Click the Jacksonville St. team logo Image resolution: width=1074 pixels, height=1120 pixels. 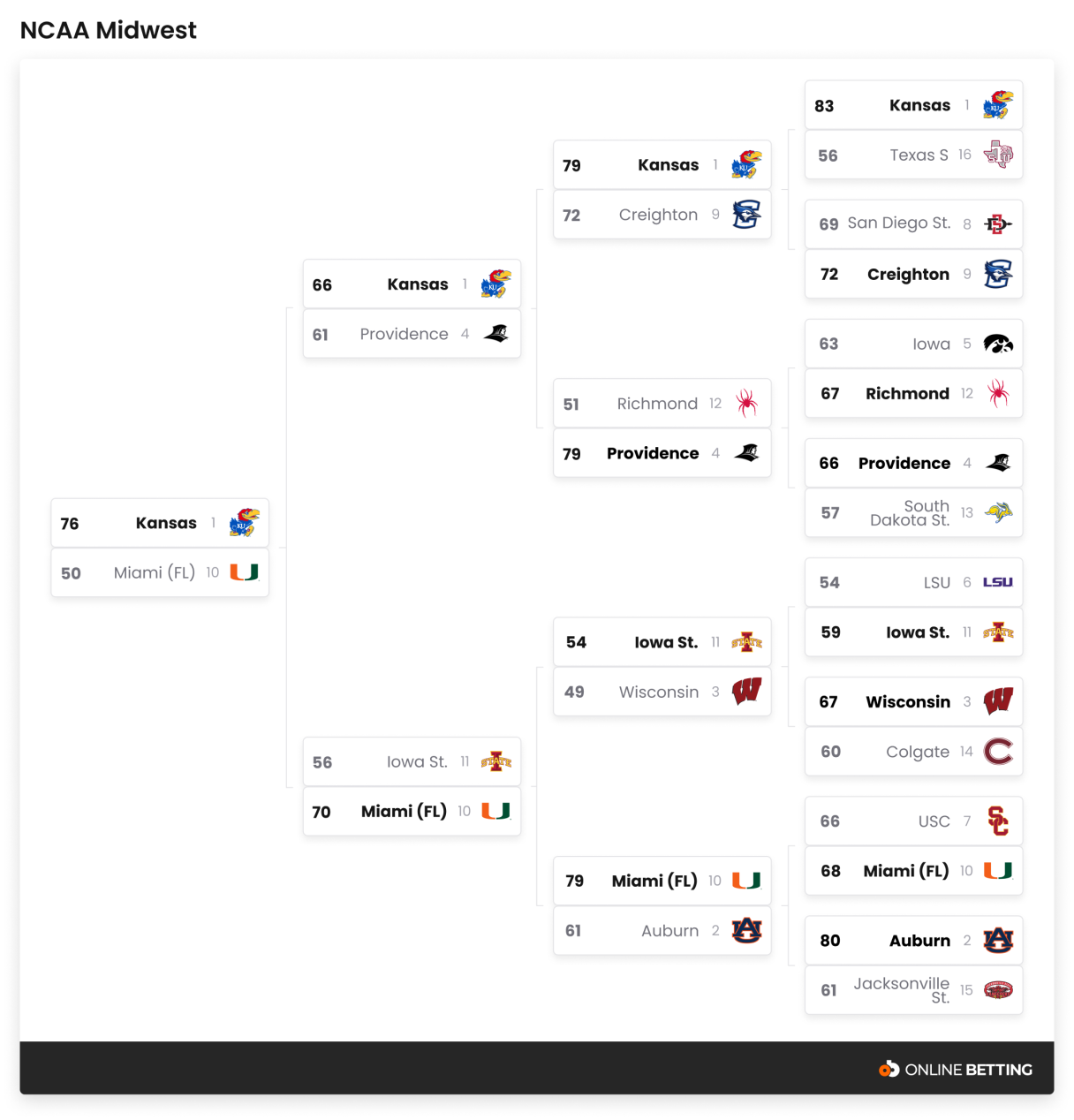pyautogui.click(x=998, y=990)
